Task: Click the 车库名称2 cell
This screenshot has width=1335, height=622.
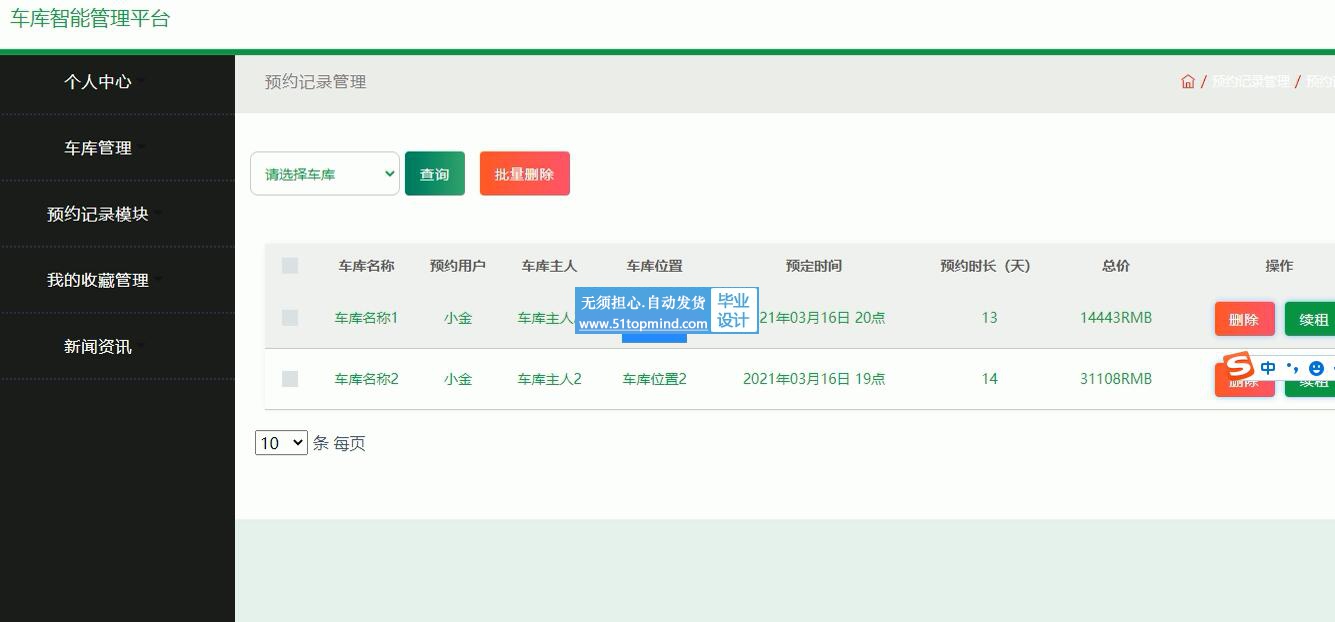Action: (x=367, y=379)
